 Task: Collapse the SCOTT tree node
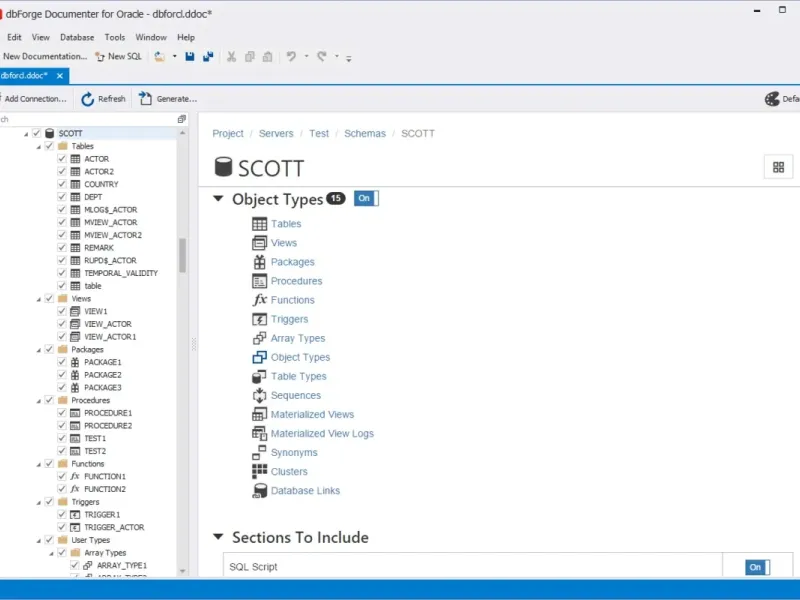click(x=26, y=134)
